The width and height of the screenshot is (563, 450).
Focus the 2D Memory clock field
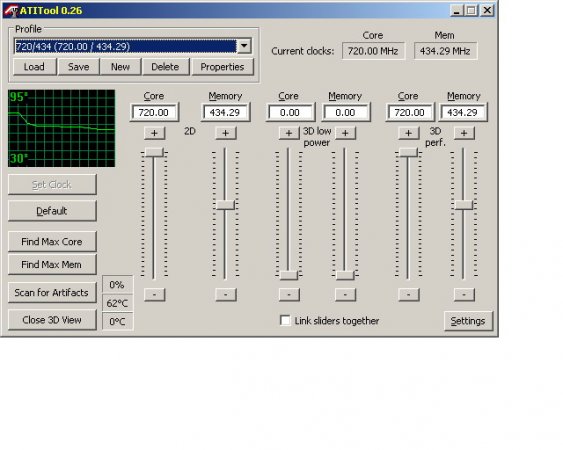[x=225, y=112]
